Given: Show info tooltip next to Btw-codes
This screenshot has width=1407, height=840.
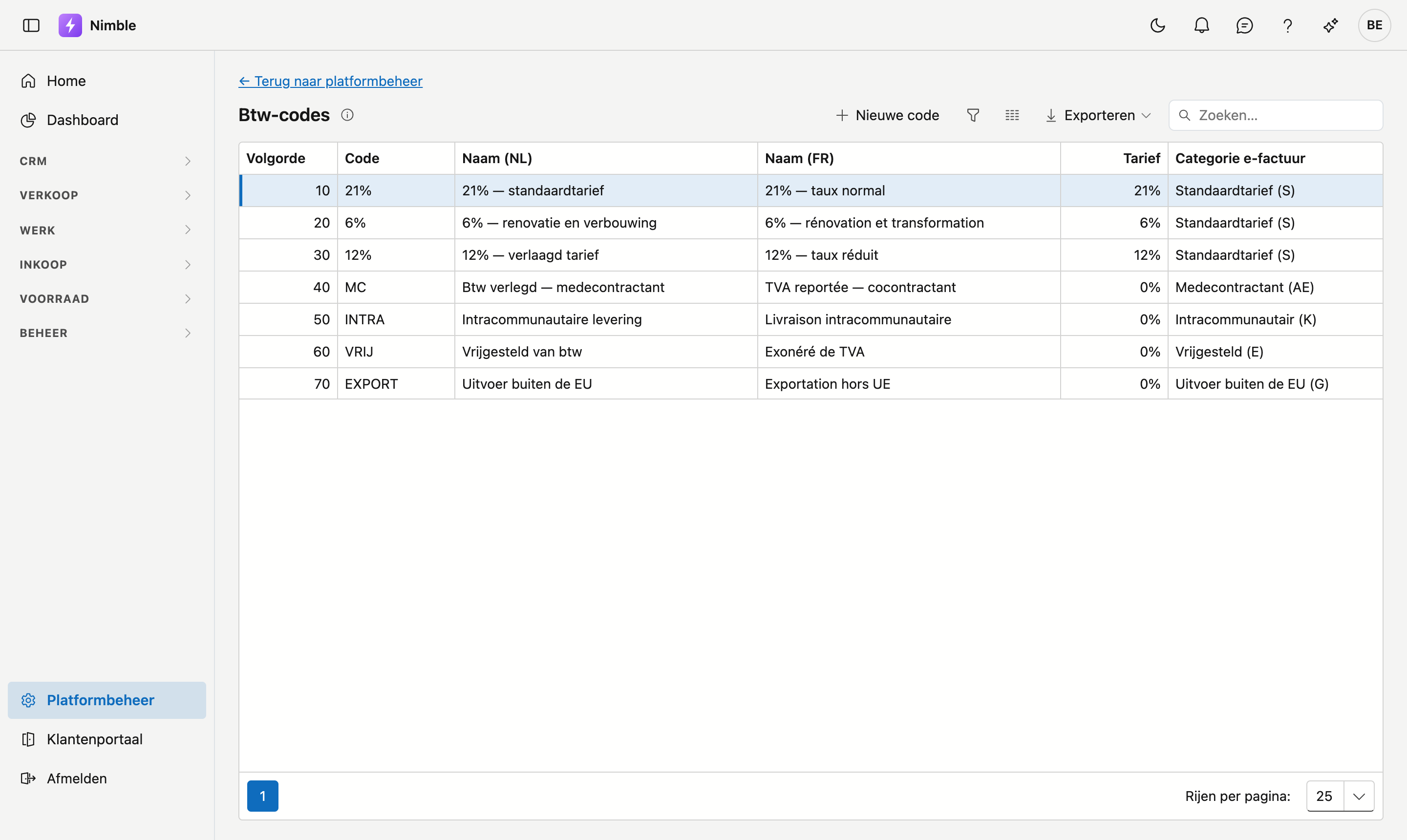Looking at the screenshot, I should [x=347, y=115].
